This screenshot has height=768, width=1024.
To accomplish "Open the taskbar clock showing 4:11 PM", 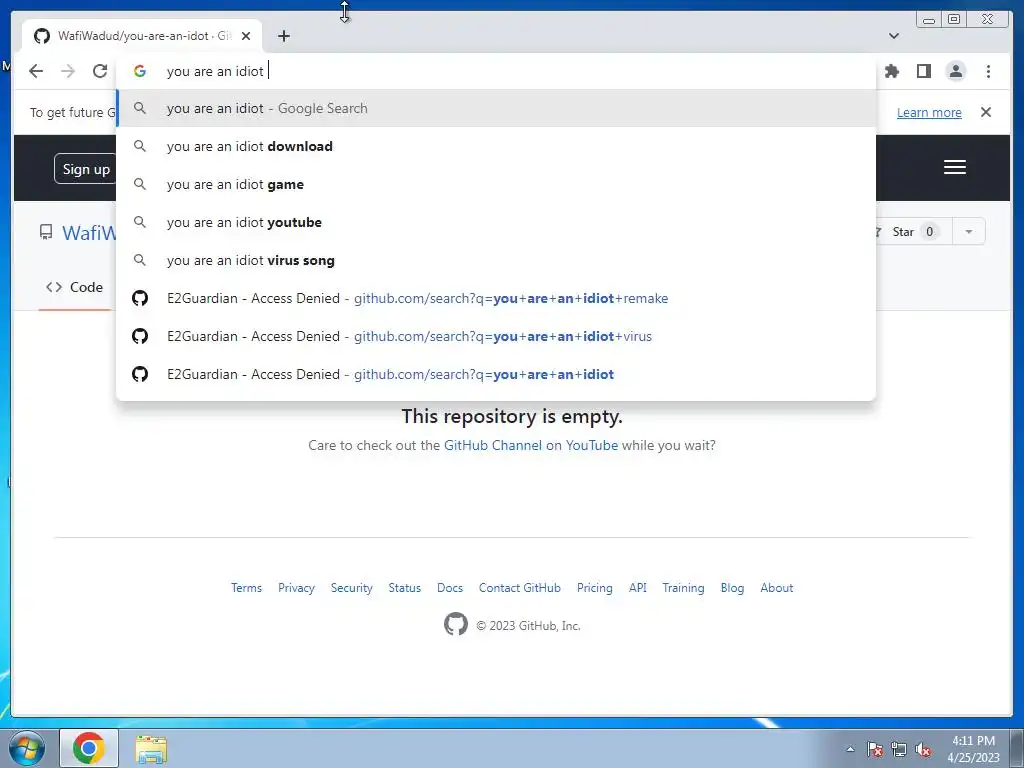I will click(x=973, y=749).
